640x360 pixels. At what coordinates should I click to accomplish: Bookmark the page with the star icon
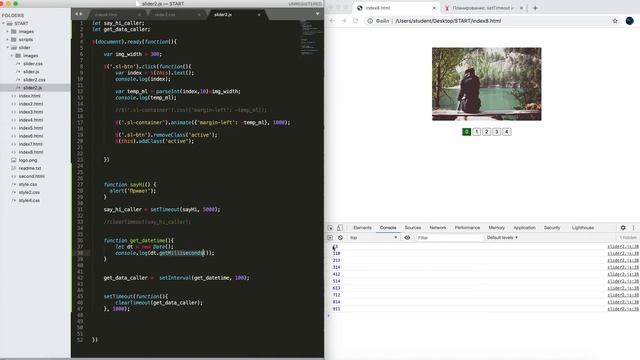point(615,21)
